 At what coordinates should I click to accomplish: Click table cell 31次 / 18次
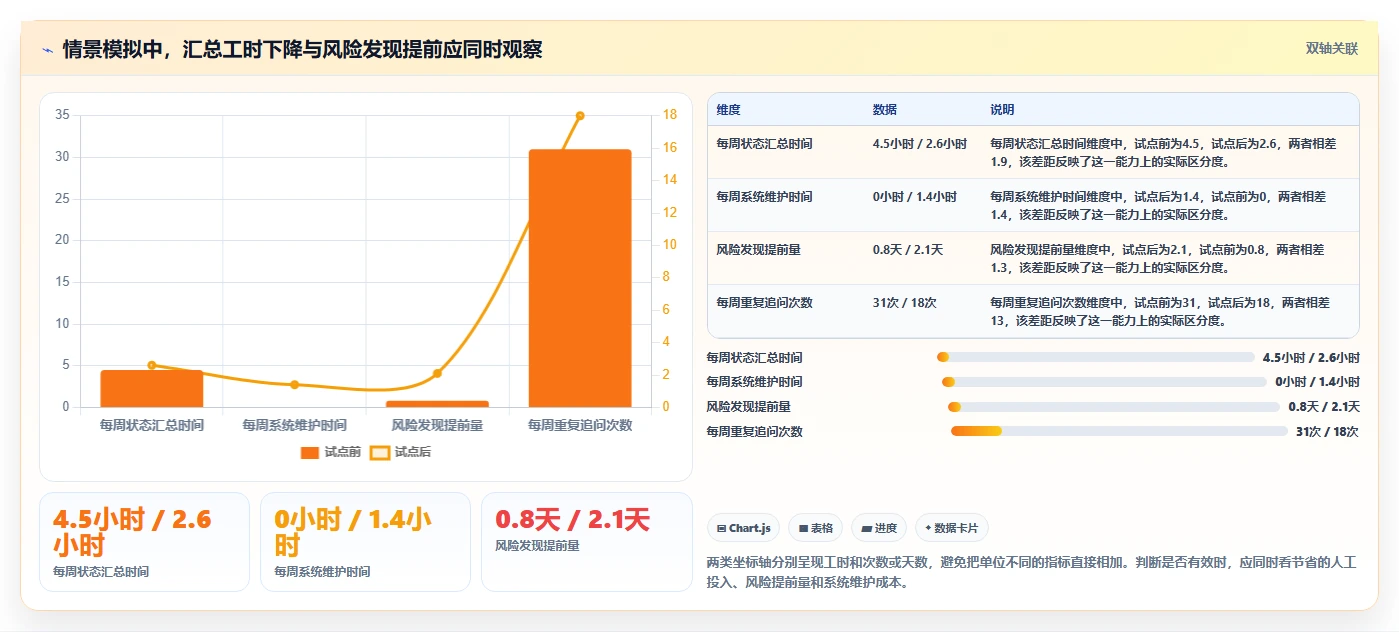(x=905, y=302)
